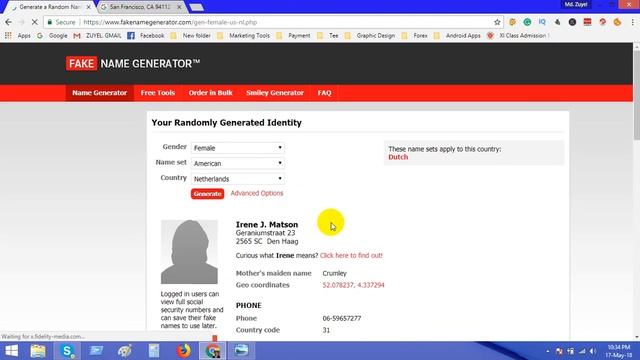Viewport: 640px width, 360px height.
Task: Close the Generate a Random Name tab
Action: click(x=89, y=7)
